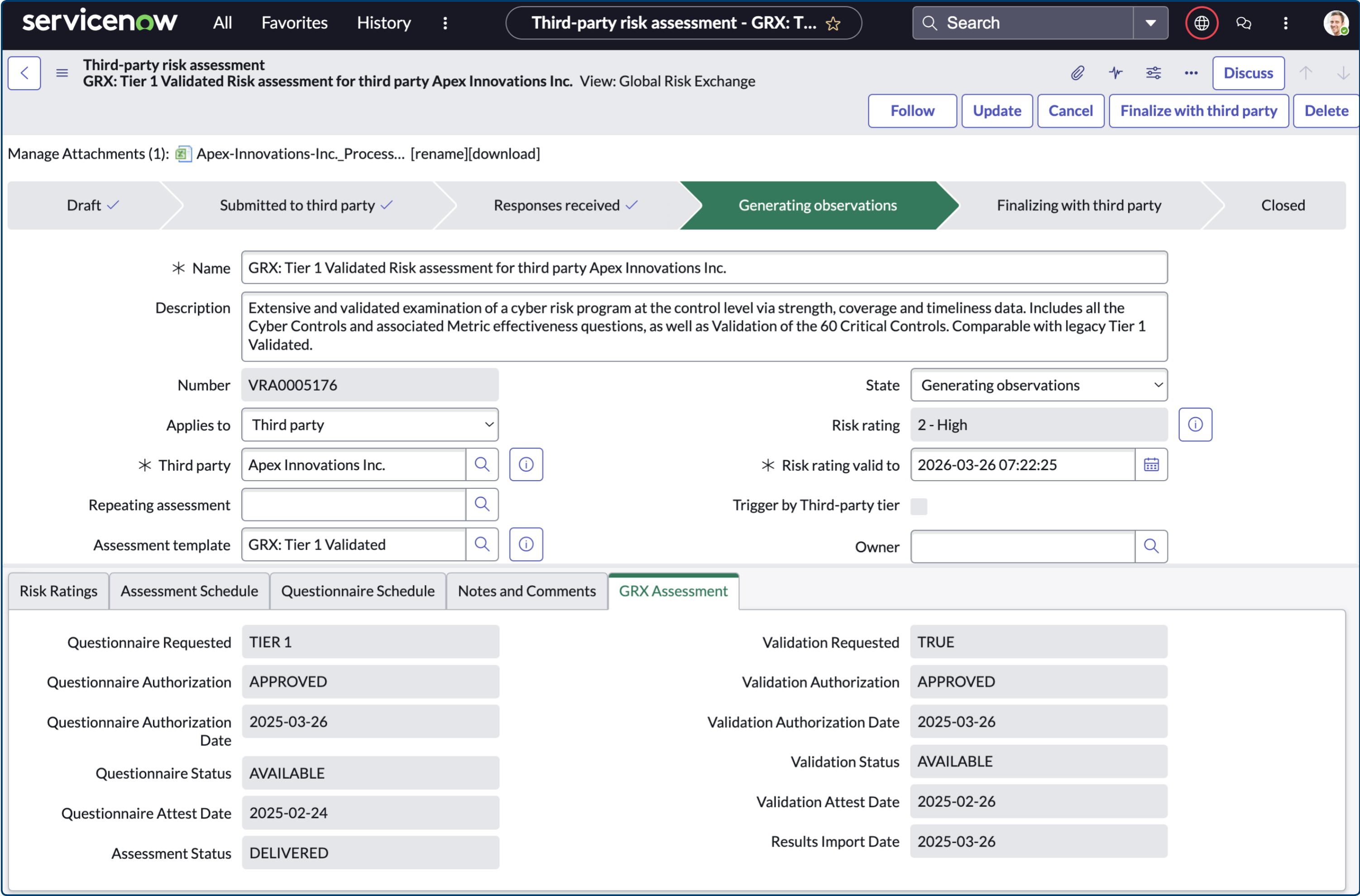The image size is (1360, 896).
Task: Open the more options ellipsis in form header
Action: pyautogui.click(x=1191, y=73)
